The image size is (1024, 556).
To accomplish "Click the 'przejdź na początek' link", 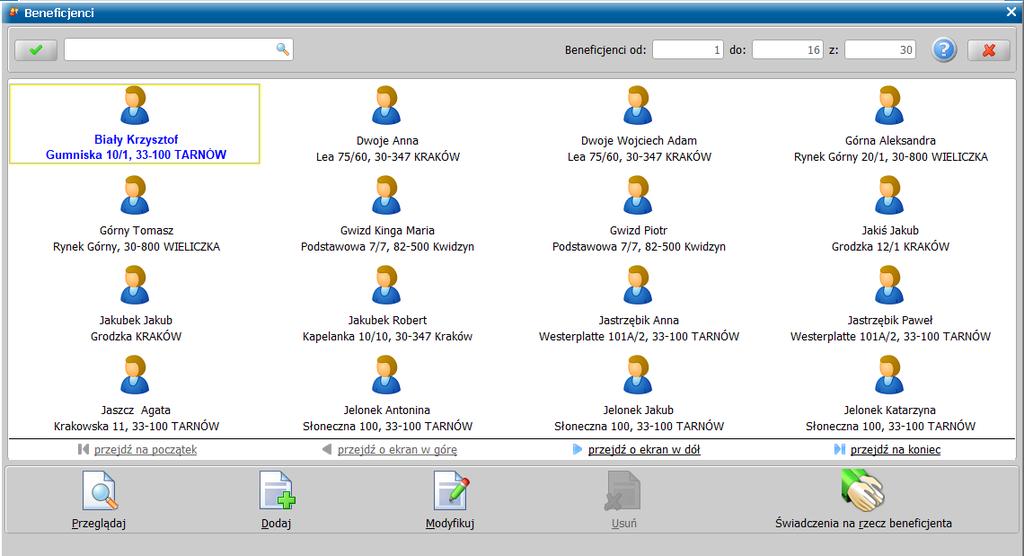I will point(145,450).
